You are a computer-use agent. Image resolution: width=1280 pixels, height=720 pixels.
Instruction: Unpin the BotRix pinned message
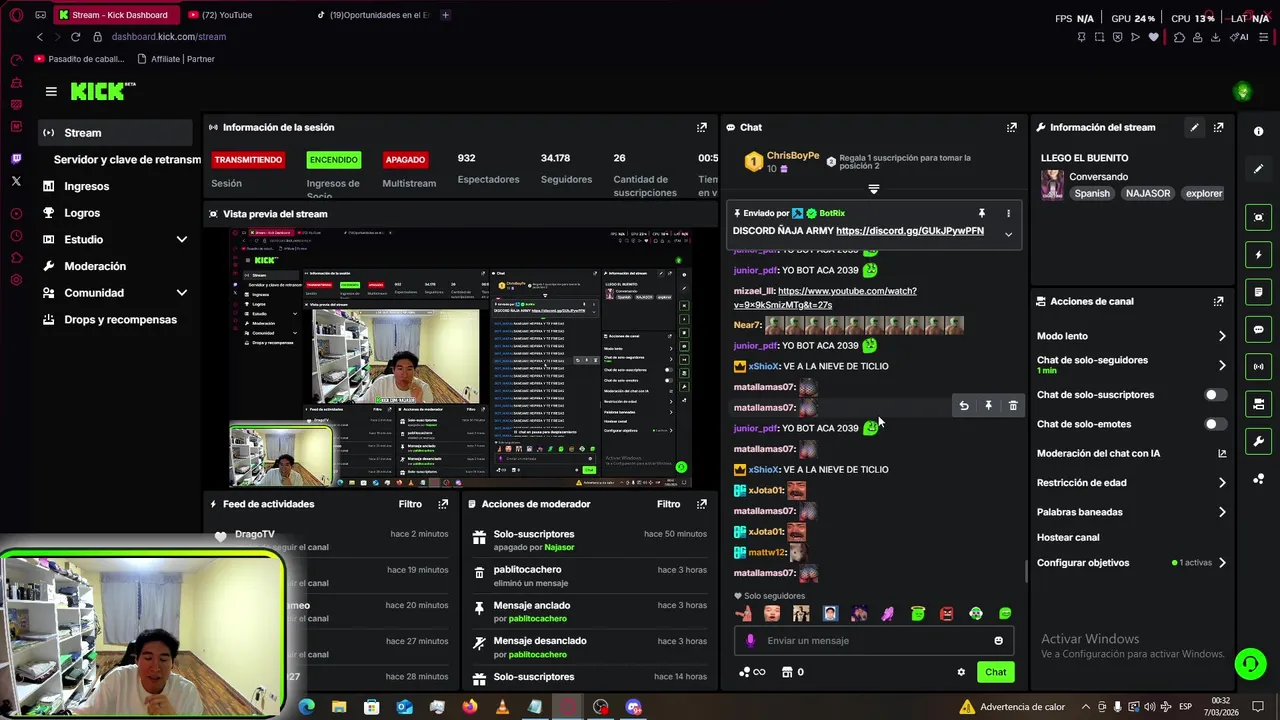pos(982,213)
